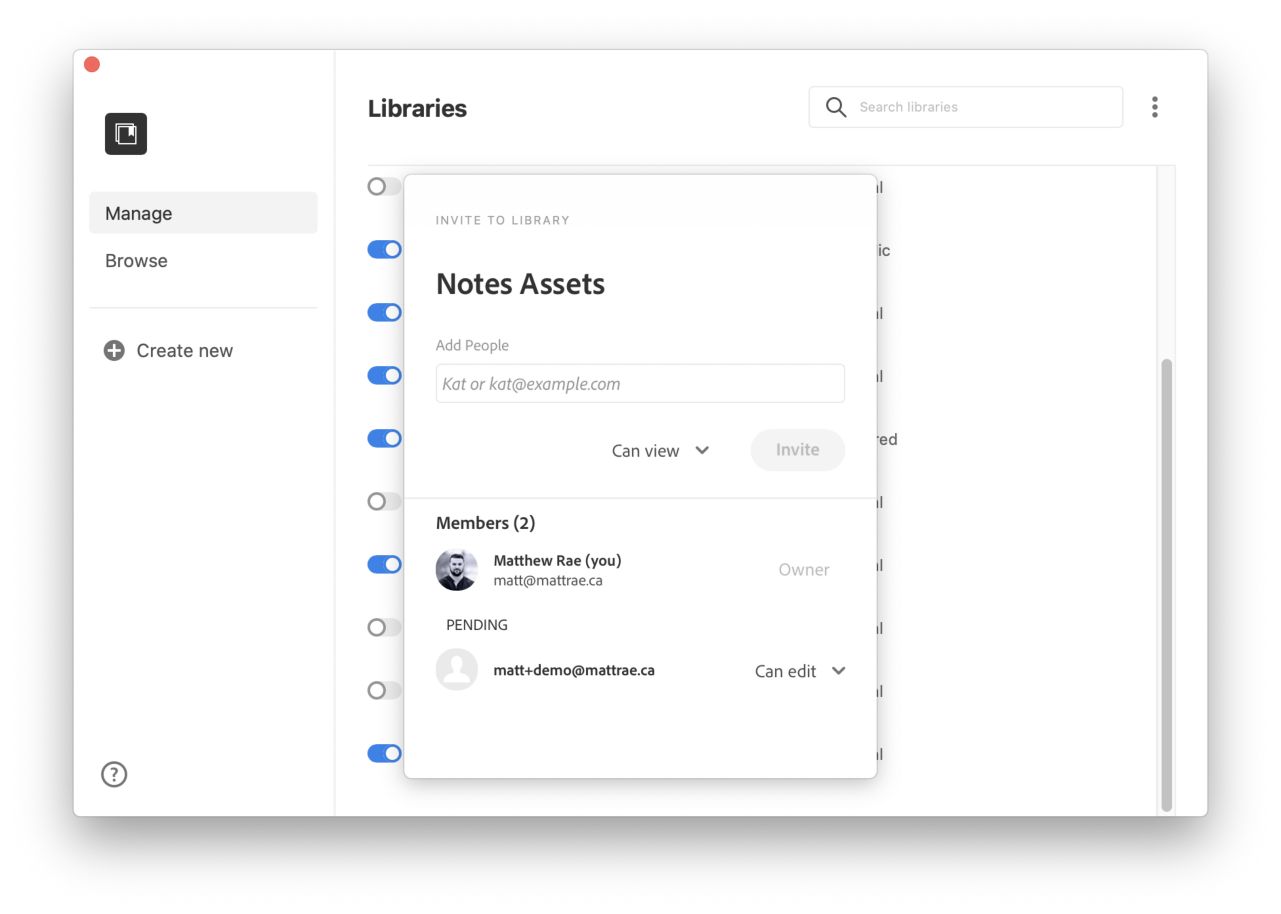Click the pending member's gray avatar
Viewport: 1281px width, 914px height.
click(457, 670)
